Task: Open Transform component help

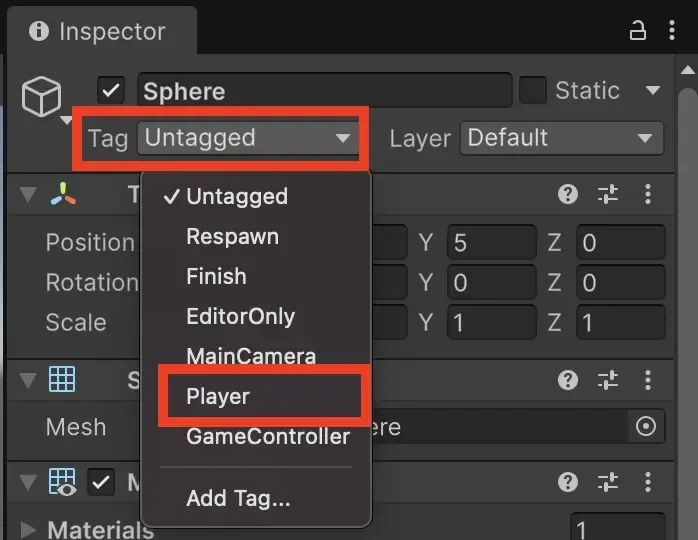Action: [x=568, y=195]
